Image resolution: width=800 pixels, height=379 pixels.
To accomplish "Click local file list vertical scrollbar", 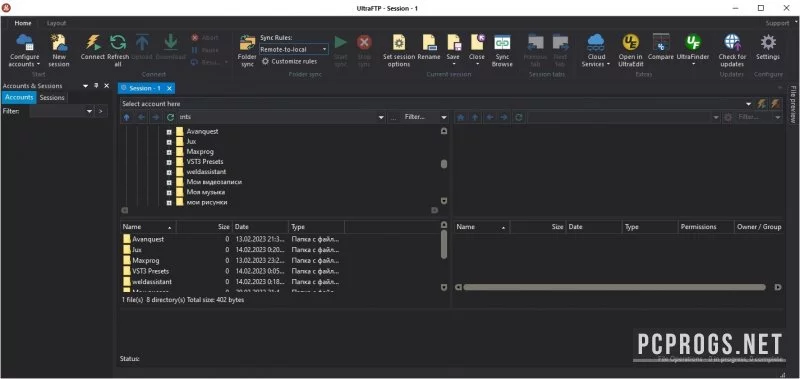I will pyautogui.click(x=444, y=245).
